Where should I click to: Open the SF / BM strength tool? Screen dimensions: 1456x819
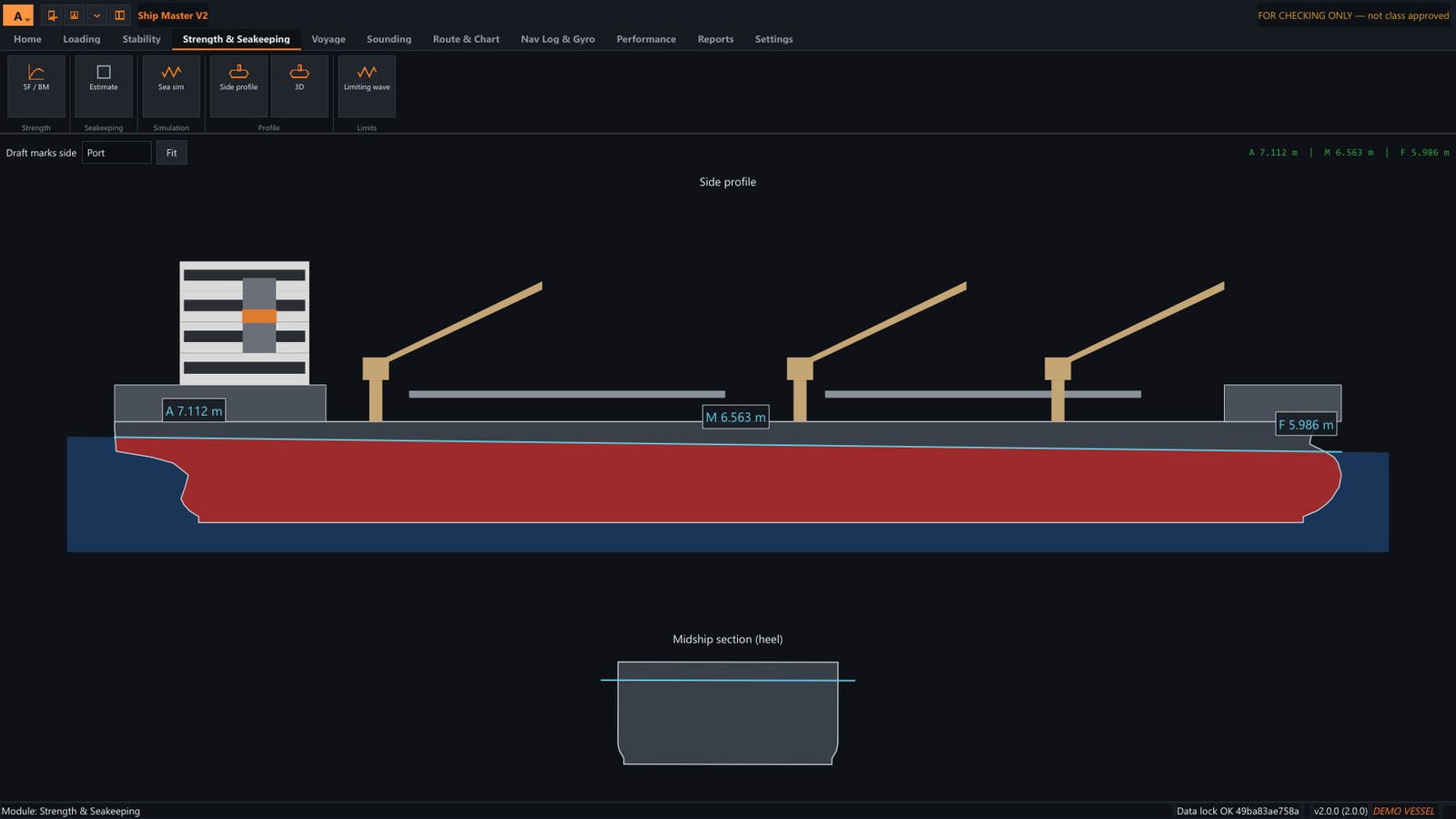point(36,86)
